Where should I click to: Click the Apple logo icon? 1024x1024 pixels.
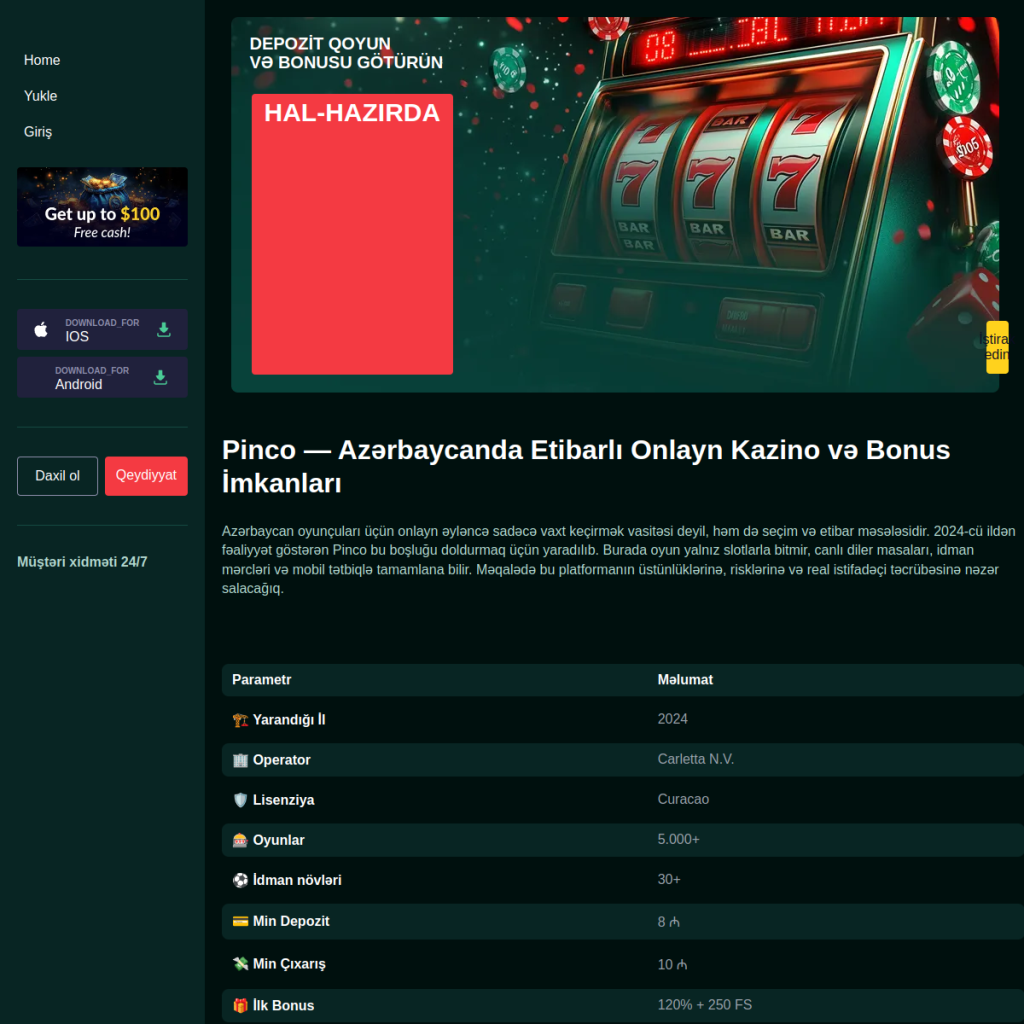pyautogui.click(x=41, y=330)
